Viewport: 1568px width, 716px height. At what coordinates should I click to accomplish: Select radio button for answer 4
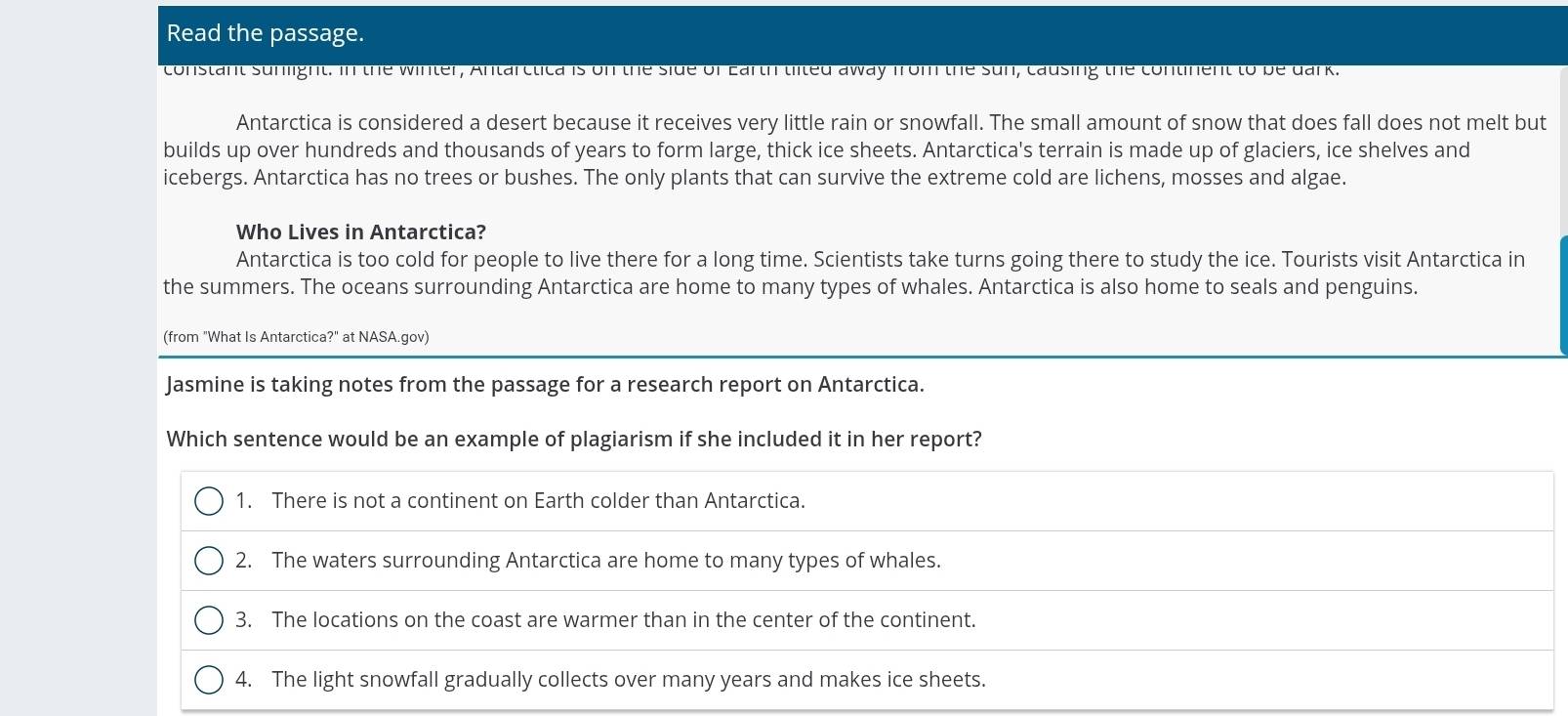pos(209,680)
